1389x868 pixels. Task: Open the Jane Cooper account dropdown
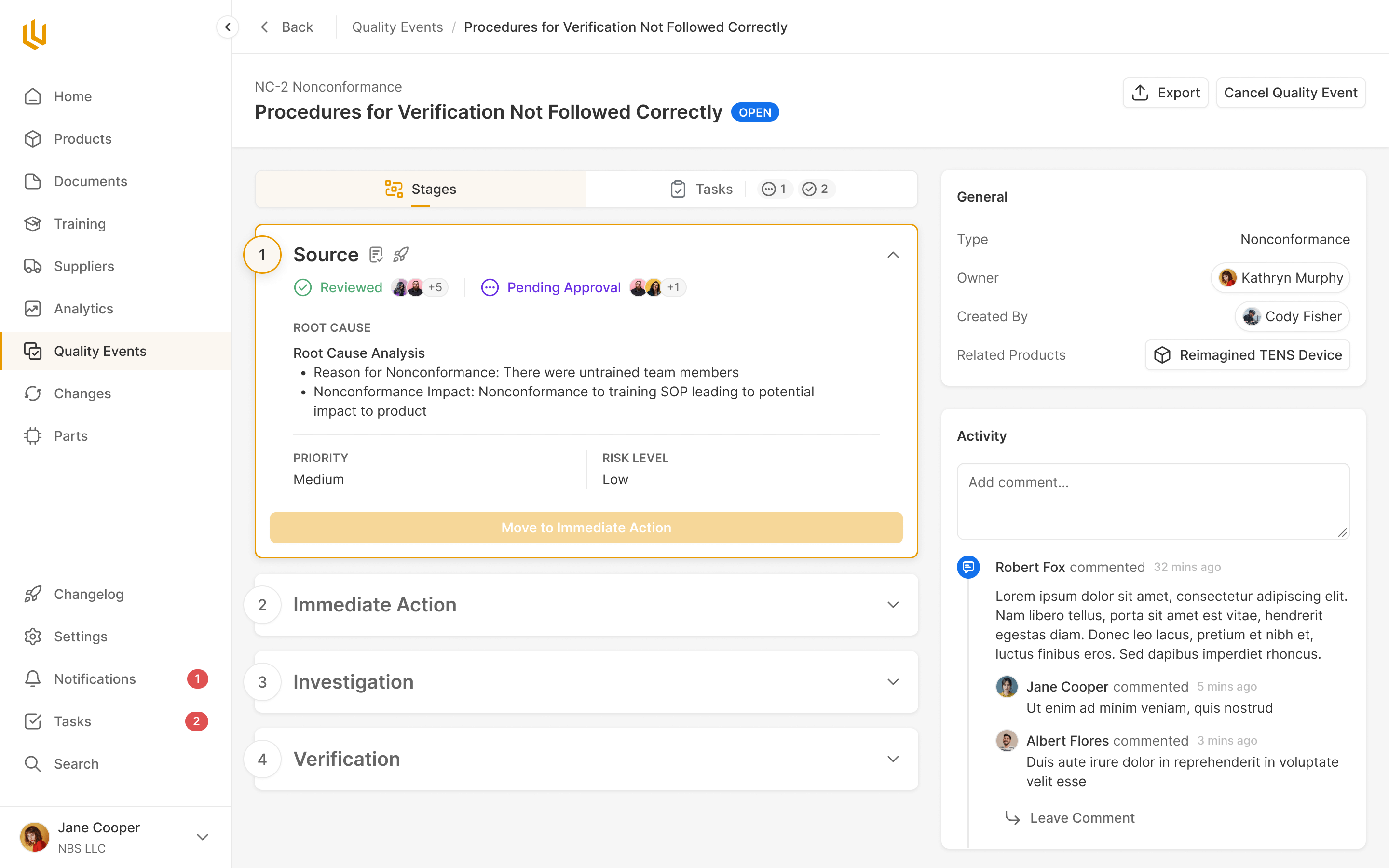click(202, 837)
